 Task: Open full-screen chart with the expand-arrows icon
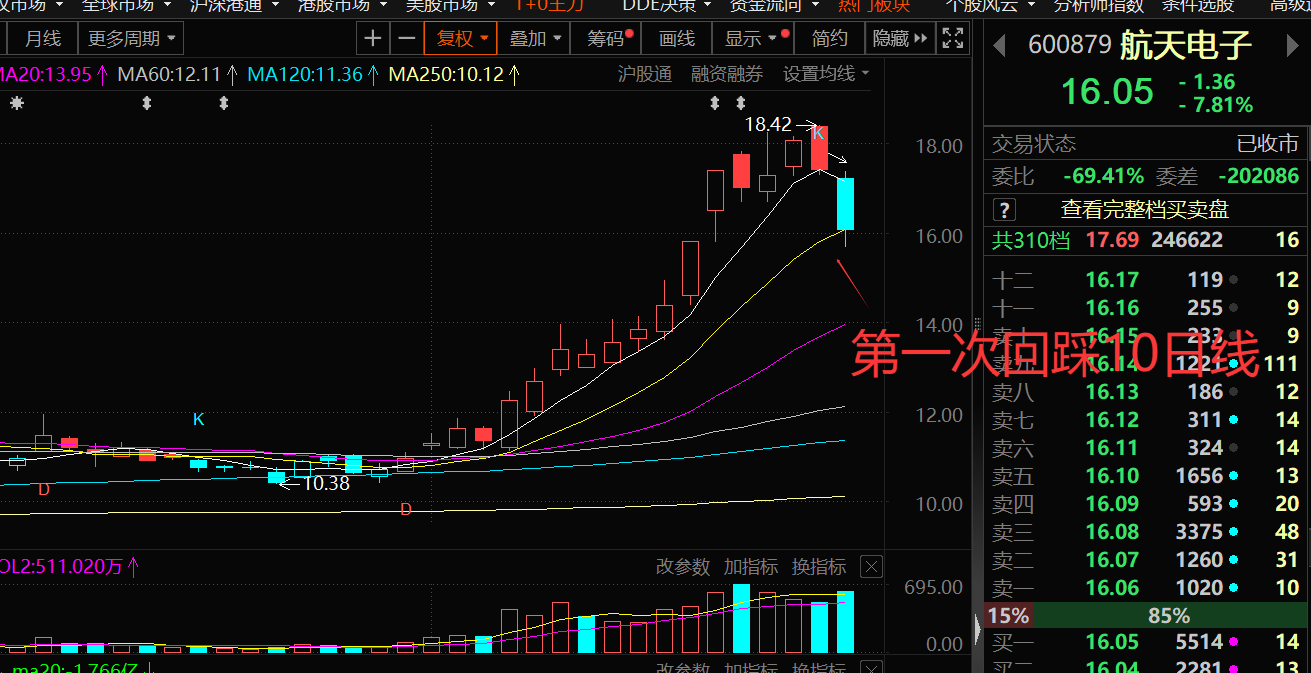pyautogui.click(x=952, y=39)
